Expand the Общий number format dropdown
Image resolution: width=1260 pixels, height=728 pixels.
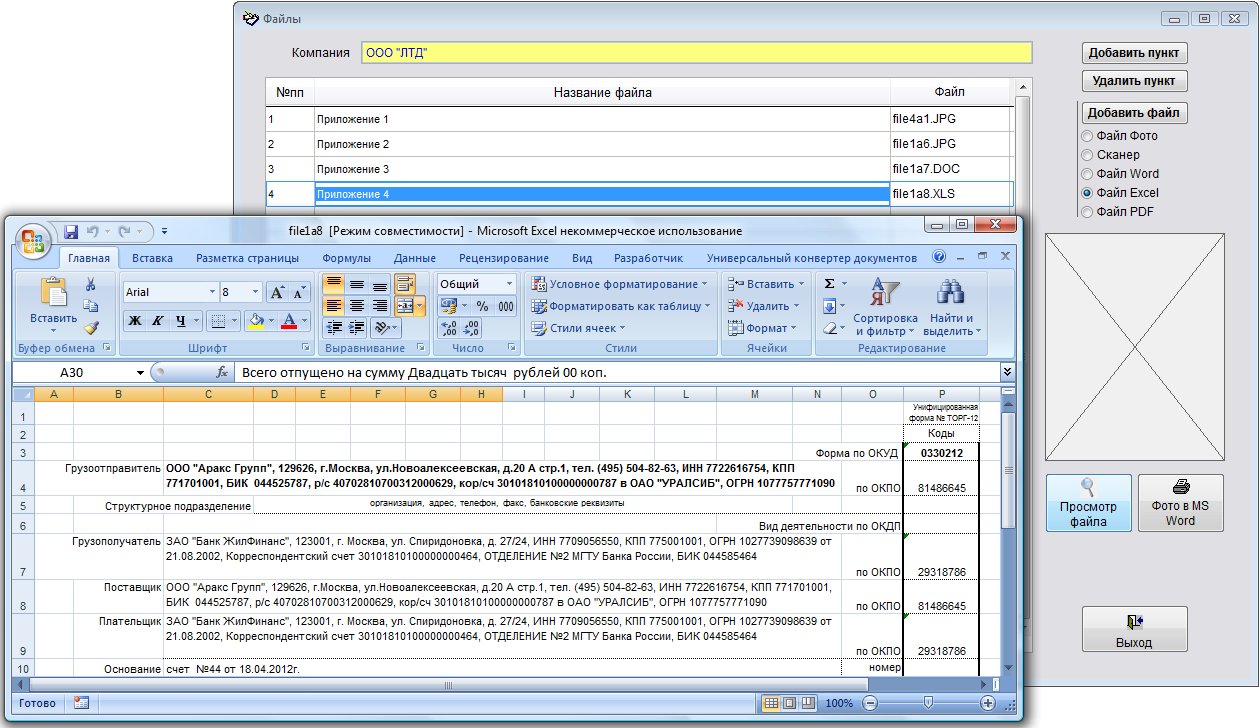pyautogui.click(x=509, y=284)
